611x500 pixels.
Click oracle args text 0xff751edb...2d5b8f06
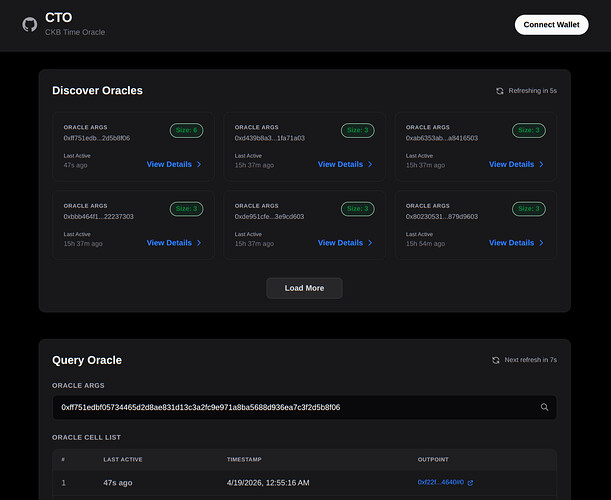(x=97, y=138)
